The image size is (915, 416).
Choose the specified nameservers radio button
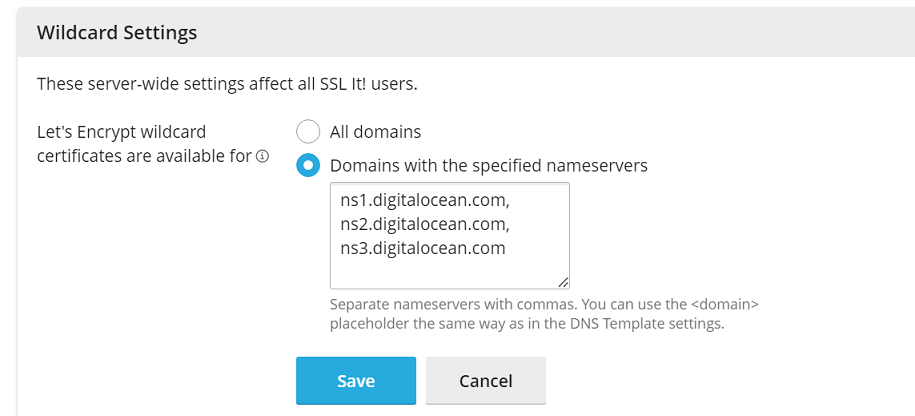coord(308,165)
